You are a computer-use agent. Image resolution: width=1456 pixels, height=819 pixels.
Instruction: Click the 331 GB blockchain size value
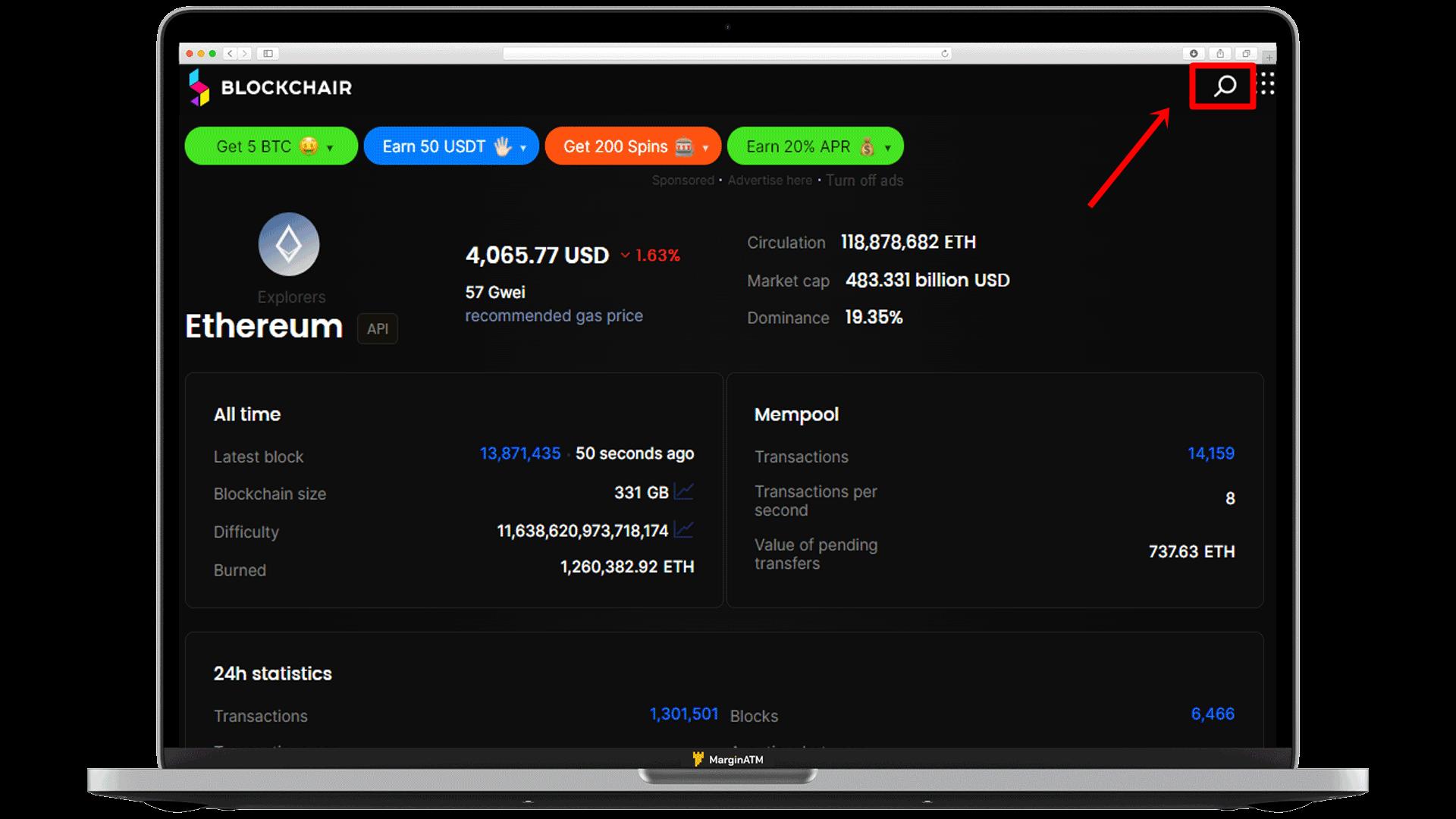point(642,493)
